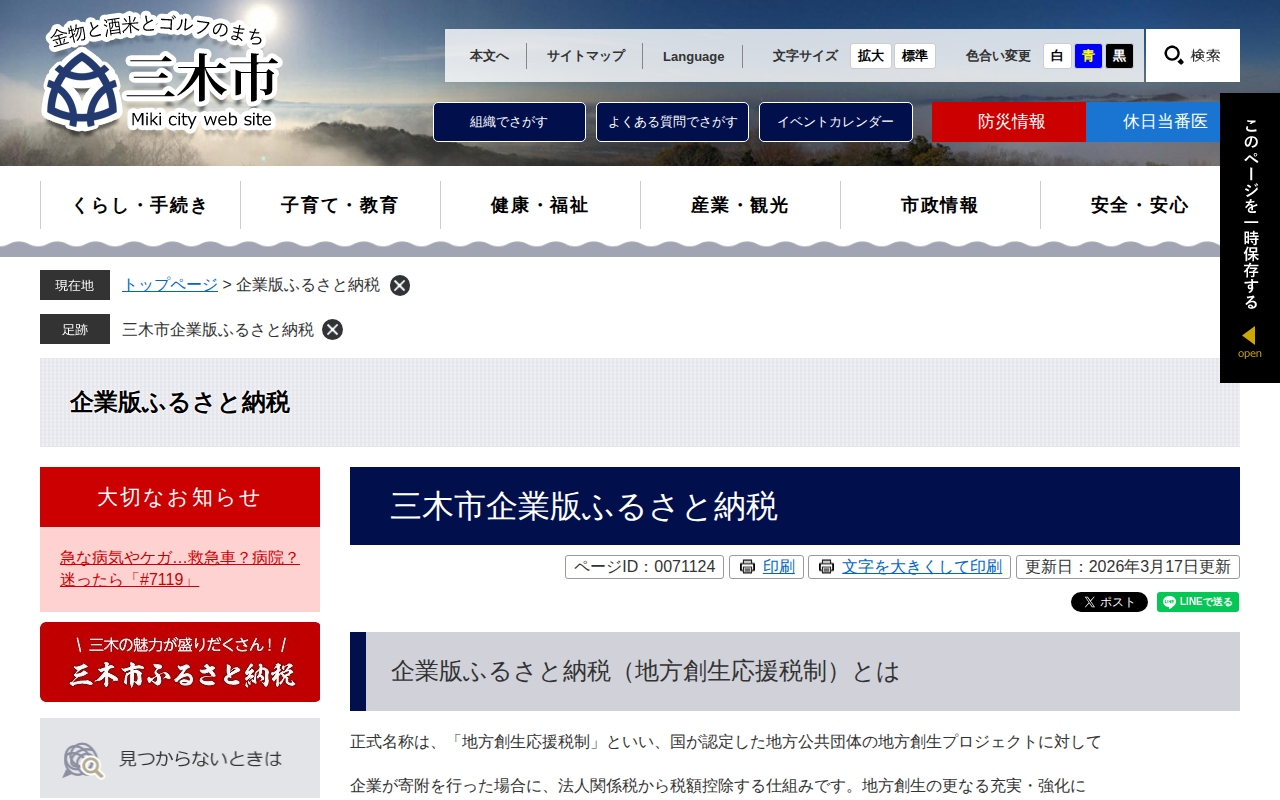Jump to 本文へ
The image size is (1280, 800).
489,56
